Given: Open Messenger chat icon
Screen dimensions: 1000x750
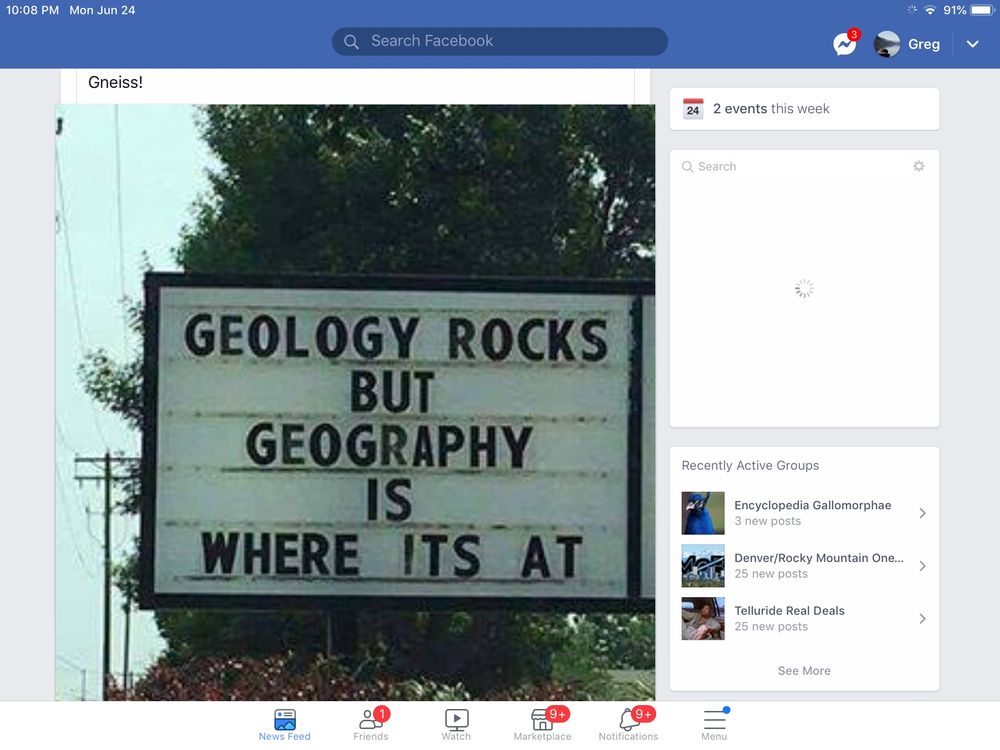Looking at the screenshot, I should click(x=844, y=44).
